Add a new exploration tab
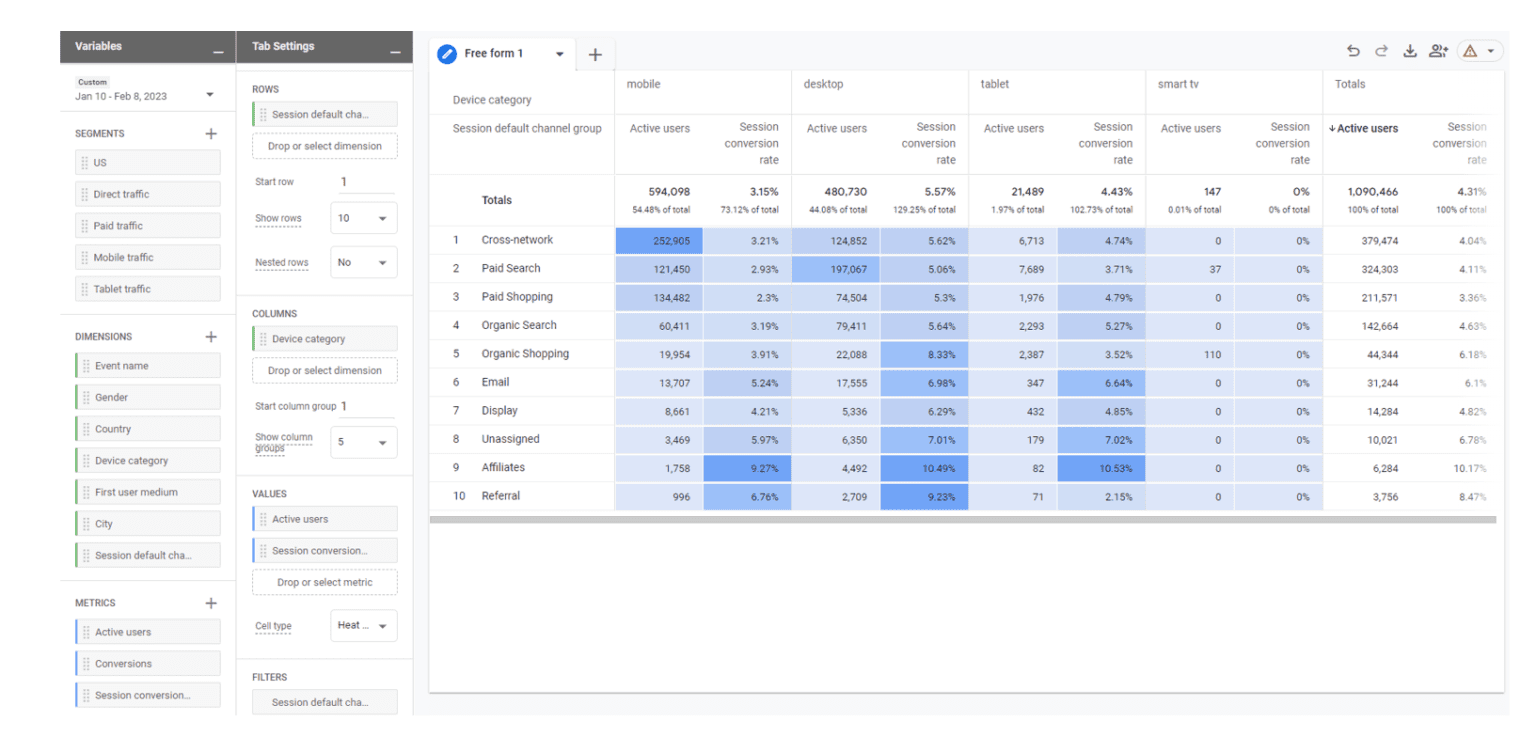This screenshot has height=737, width=1536. click(x=595, y=55)
